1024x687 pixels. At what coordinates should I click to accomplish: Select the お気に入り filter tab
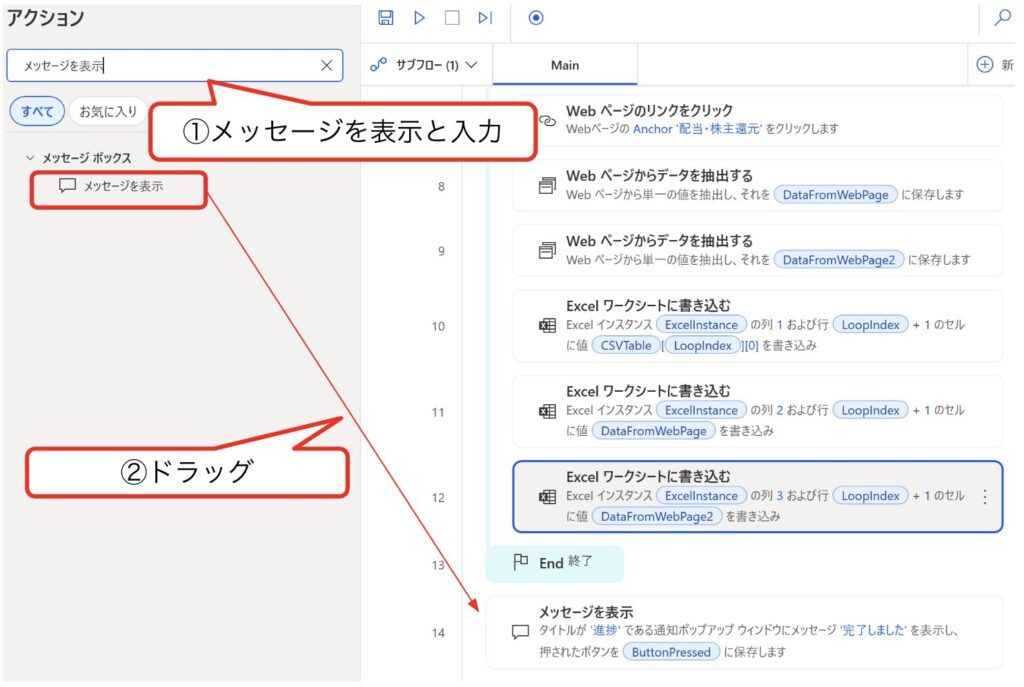108,111
